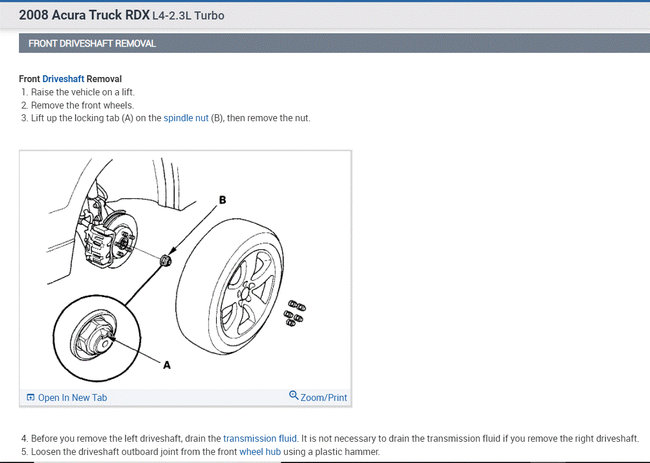
Task: Click step 1 'Raise the vehicle on a lift.'
Action: tap(82, 92)
